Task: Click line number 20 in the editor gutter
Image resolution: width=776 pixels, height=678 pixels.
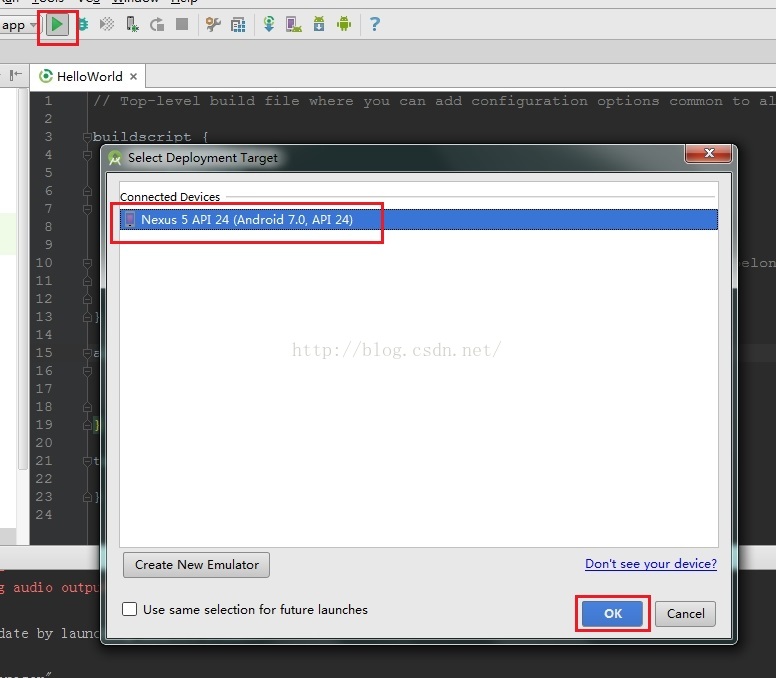Action: pos(44,442)
